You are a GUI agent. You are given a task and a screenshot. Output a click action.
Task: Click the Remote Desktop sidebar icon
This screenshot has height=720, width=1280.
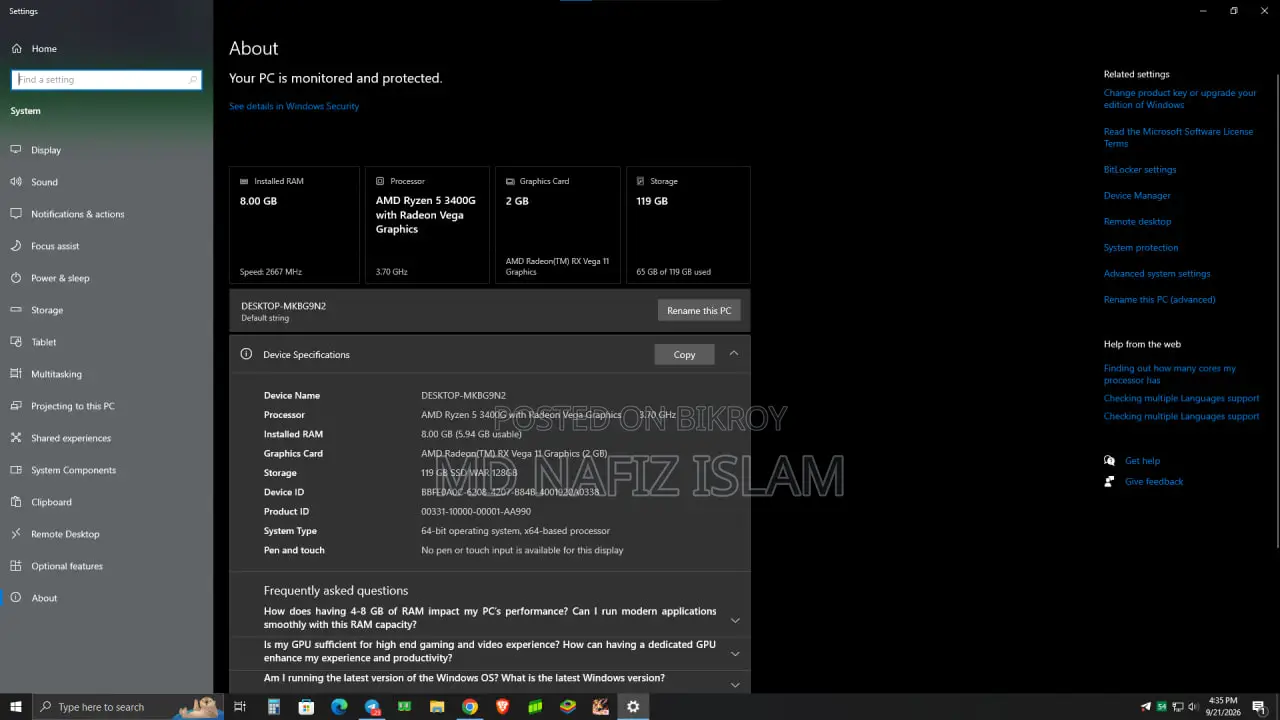tap(16, 534)
